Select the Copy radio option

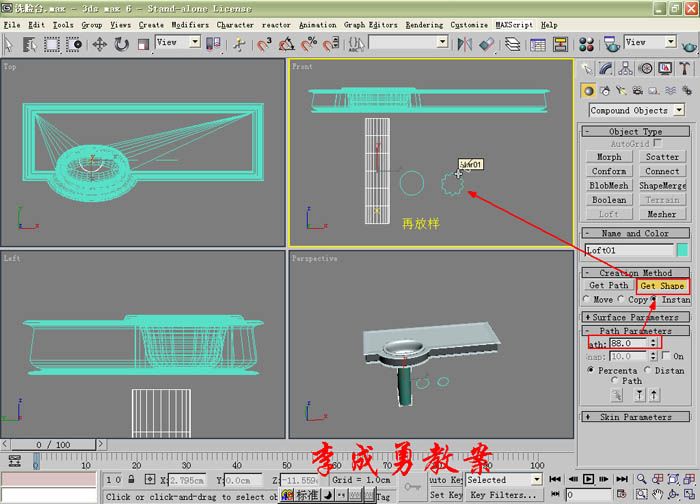click(621, 299)
